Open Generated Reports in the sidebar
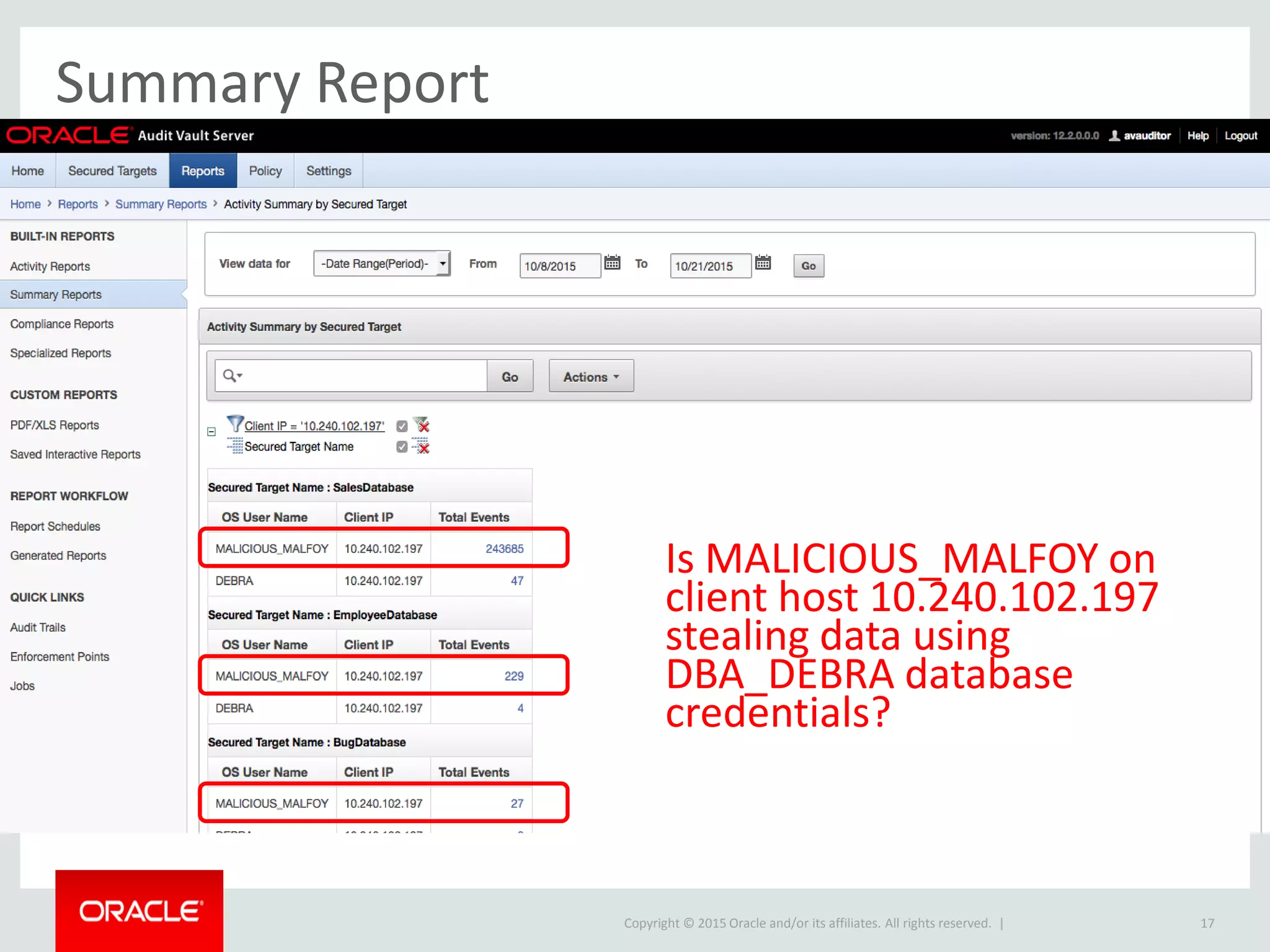 pyautogui.click(x=58, y=555)
